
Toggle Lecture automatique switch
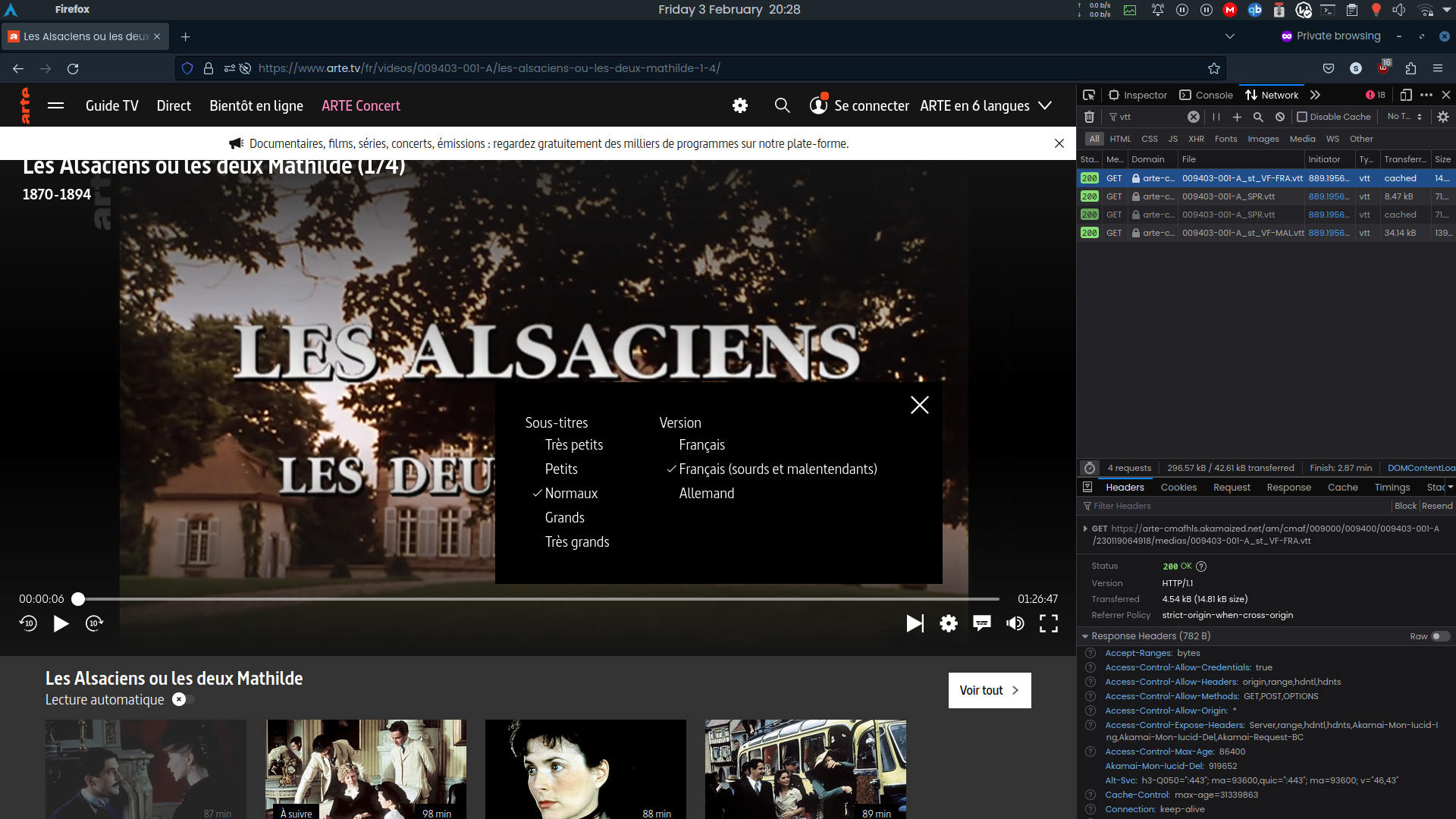182,699
